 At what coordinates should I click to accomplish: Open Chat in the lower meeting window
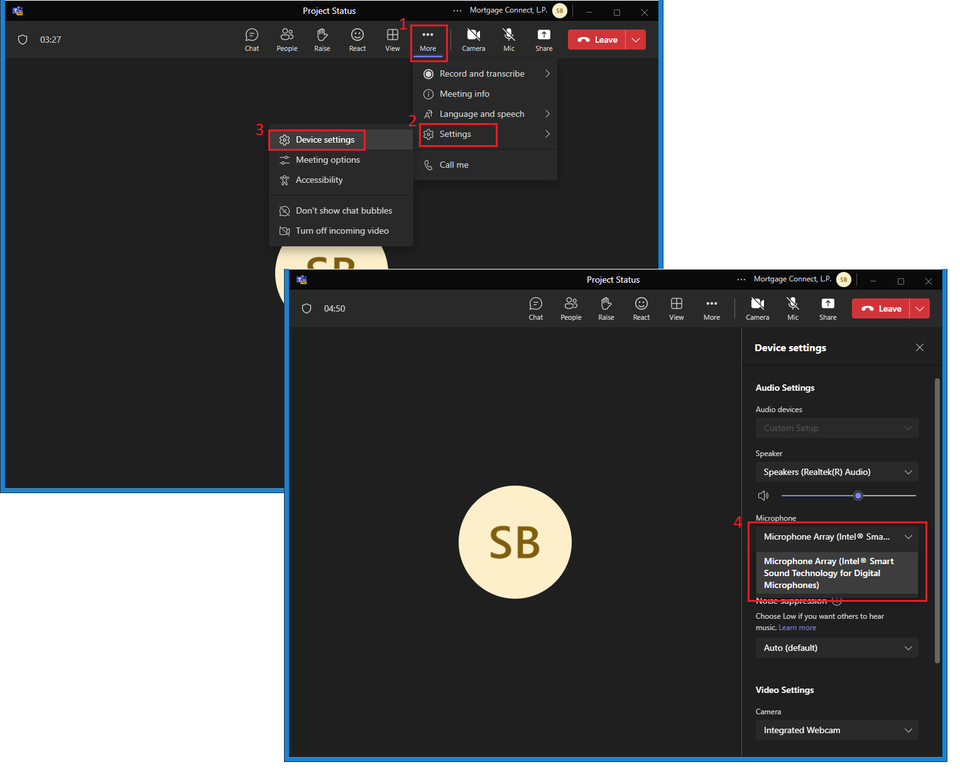(x=536, y=308)
